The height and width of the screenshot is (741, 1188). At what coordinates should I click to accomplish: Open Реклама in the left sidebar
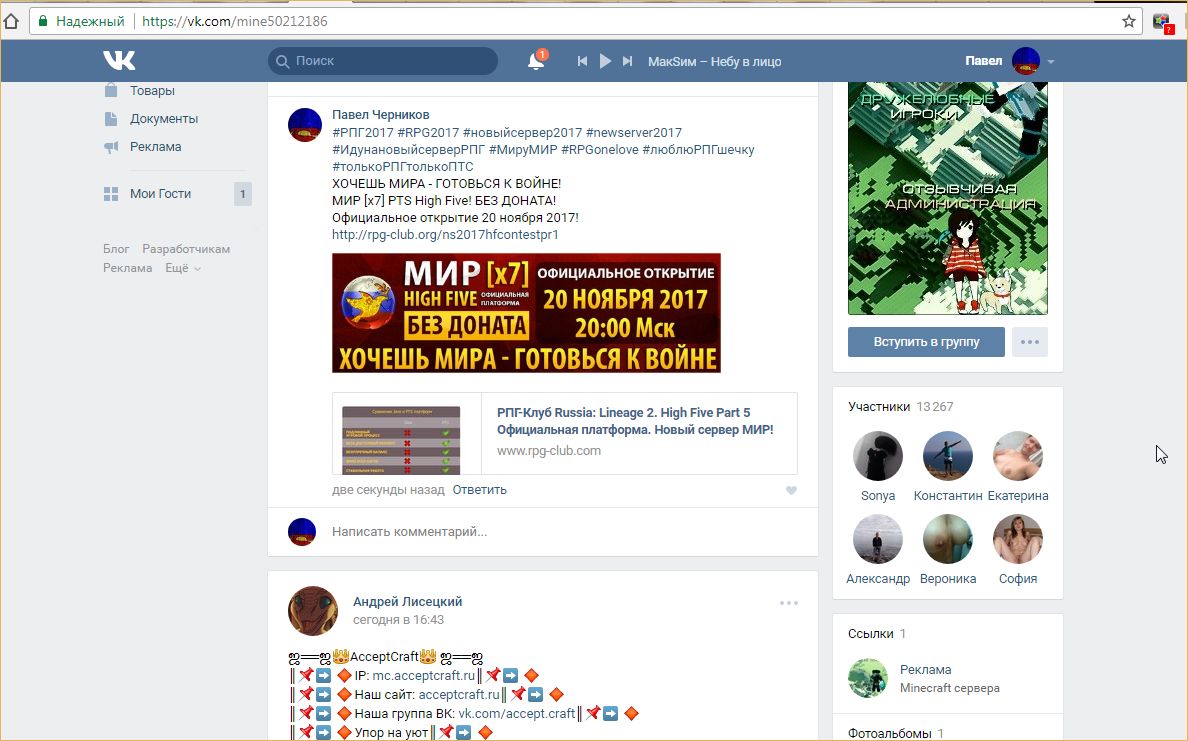tap(155, 146)
